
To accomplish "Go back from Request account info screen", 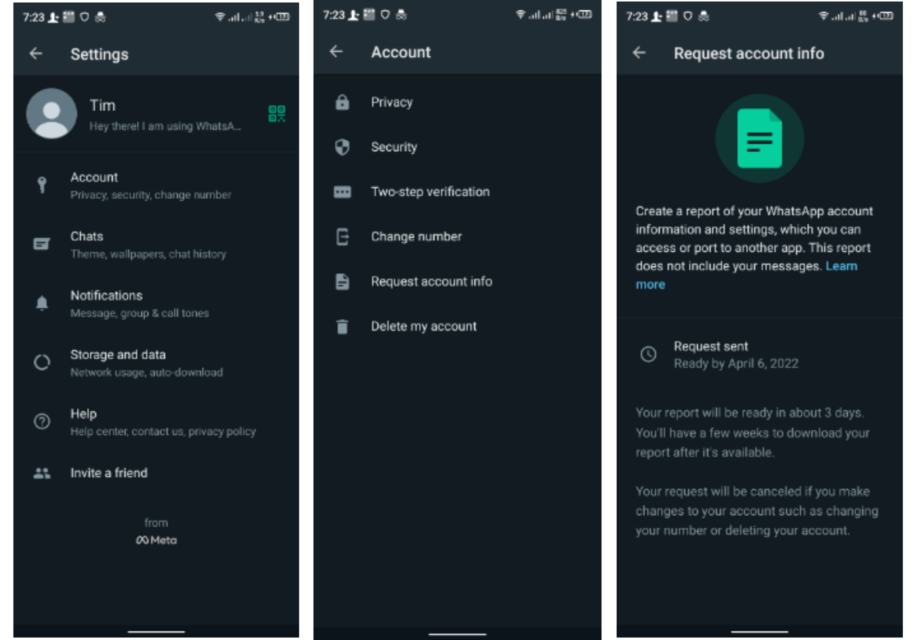I will coord(640,53).
